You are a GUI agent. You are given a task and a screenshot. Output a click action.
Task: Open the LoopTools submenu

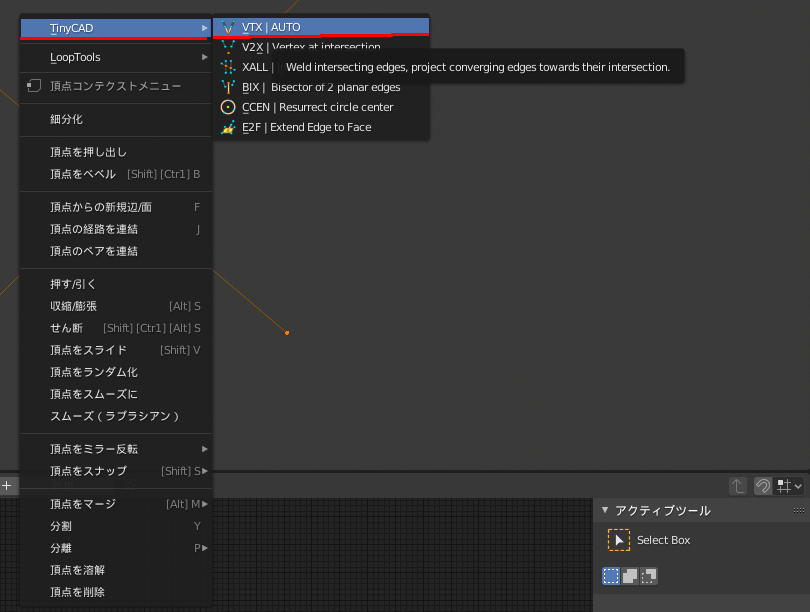point(116,57)
